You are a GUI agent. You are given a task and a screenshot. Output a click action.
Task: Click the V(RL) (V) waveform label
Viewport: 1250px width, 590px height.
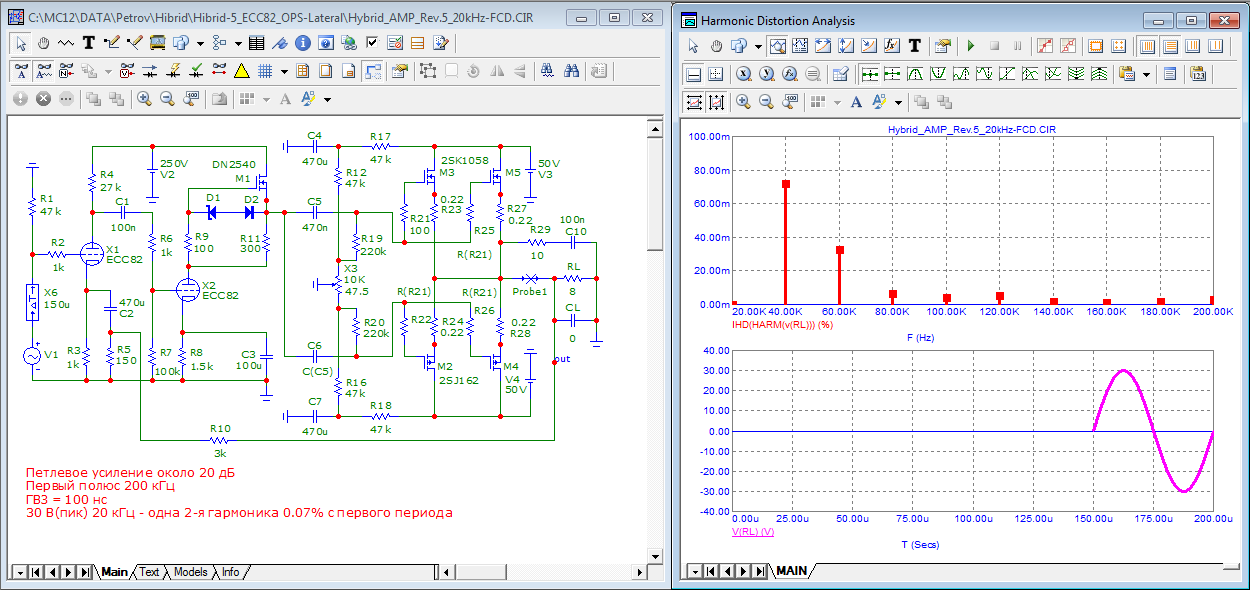754,532
